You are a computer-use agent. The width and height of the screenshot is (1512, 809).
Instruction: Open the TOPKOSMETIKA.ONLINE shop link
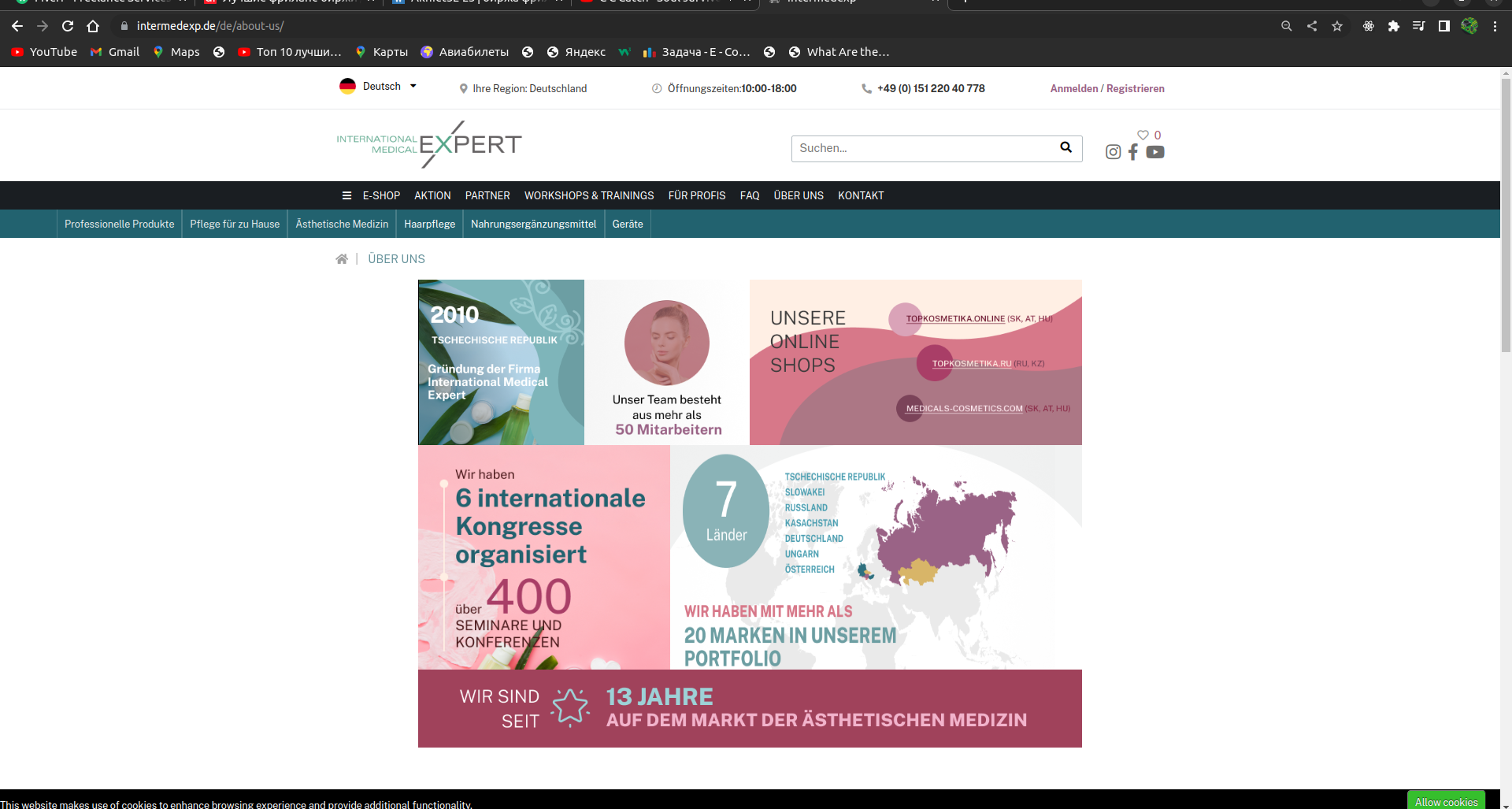[954, 319]
